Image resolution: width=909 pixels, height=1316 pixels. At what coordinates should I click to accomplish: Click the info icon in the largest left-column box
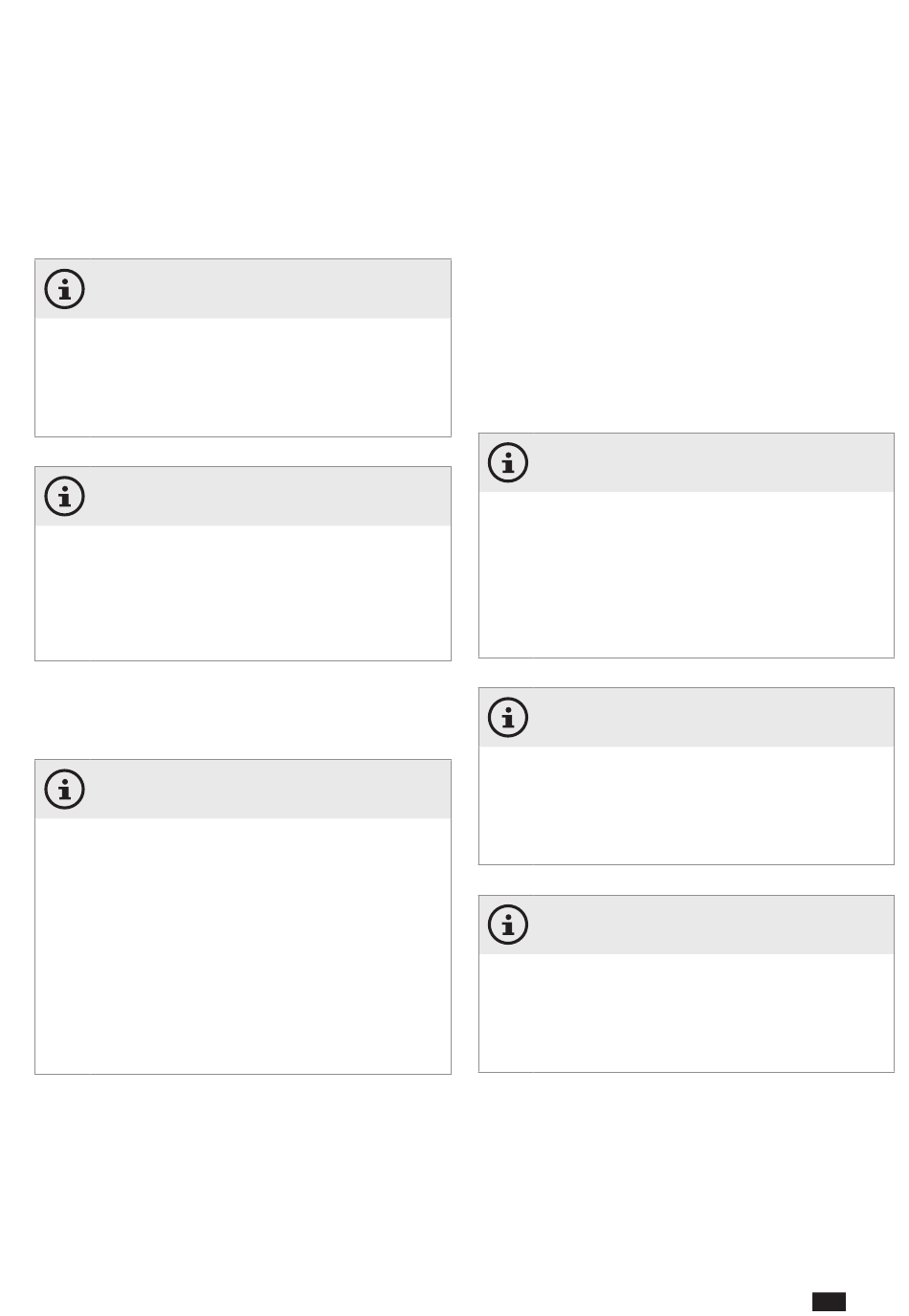coord(64,790)
